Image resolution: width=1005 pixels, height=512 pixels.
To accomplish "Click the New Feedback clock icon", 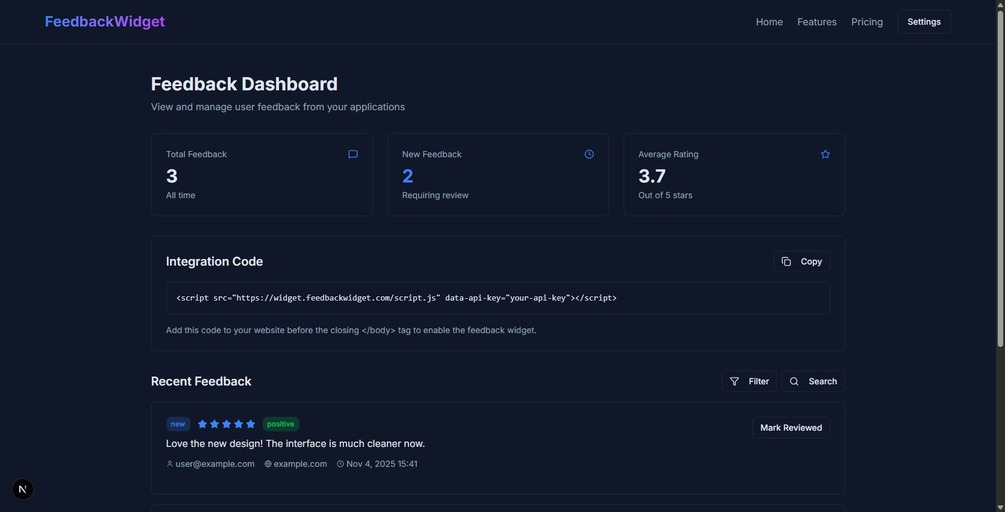I will point(589,154).
